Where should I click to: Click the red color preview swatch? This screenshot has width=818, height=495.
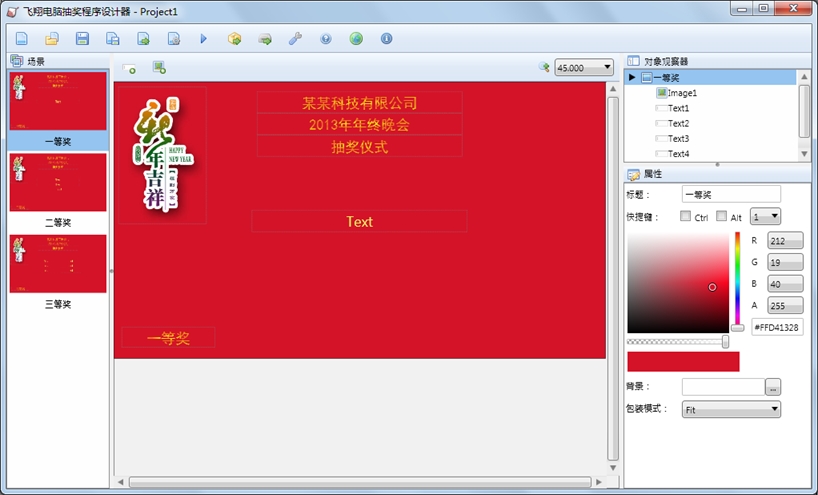tap(683, 361)
